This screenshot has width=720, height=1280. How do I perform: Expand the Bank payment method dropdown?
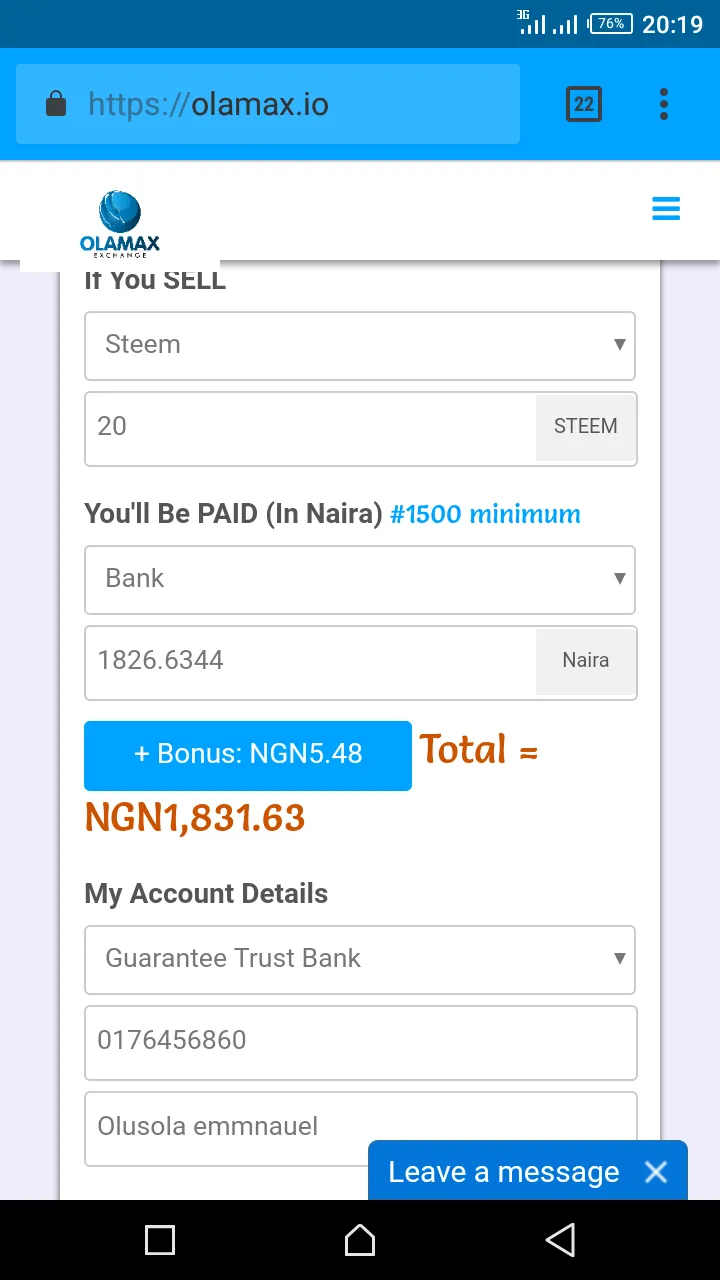pyautogui.click(x=360, y=579)
